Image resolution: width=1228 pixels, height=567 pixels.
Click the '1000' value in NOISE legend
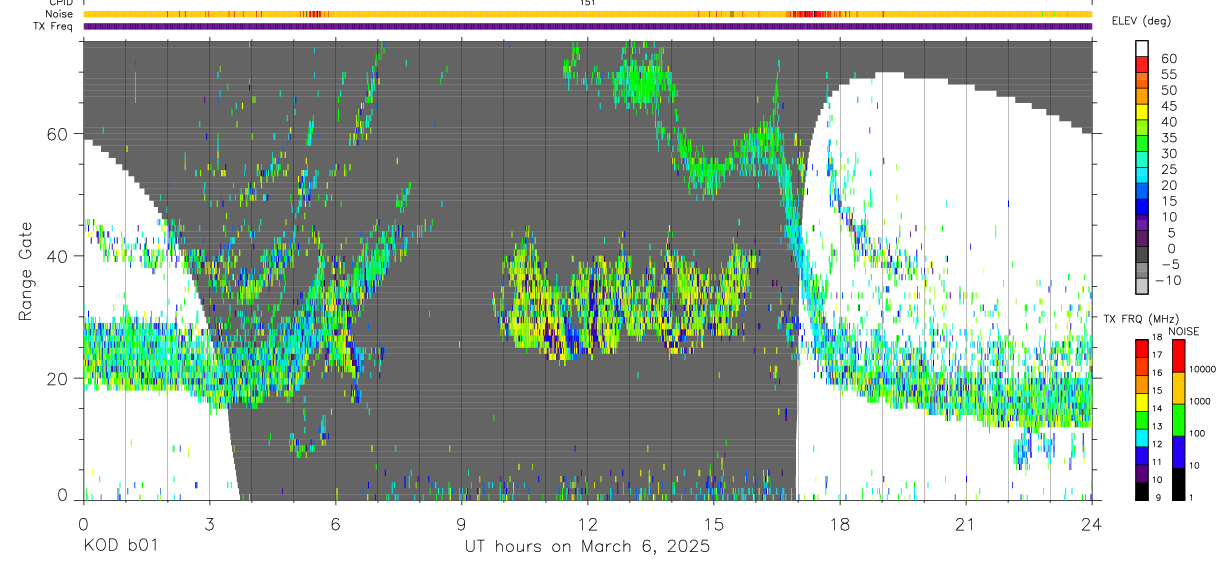[1201, 401]
